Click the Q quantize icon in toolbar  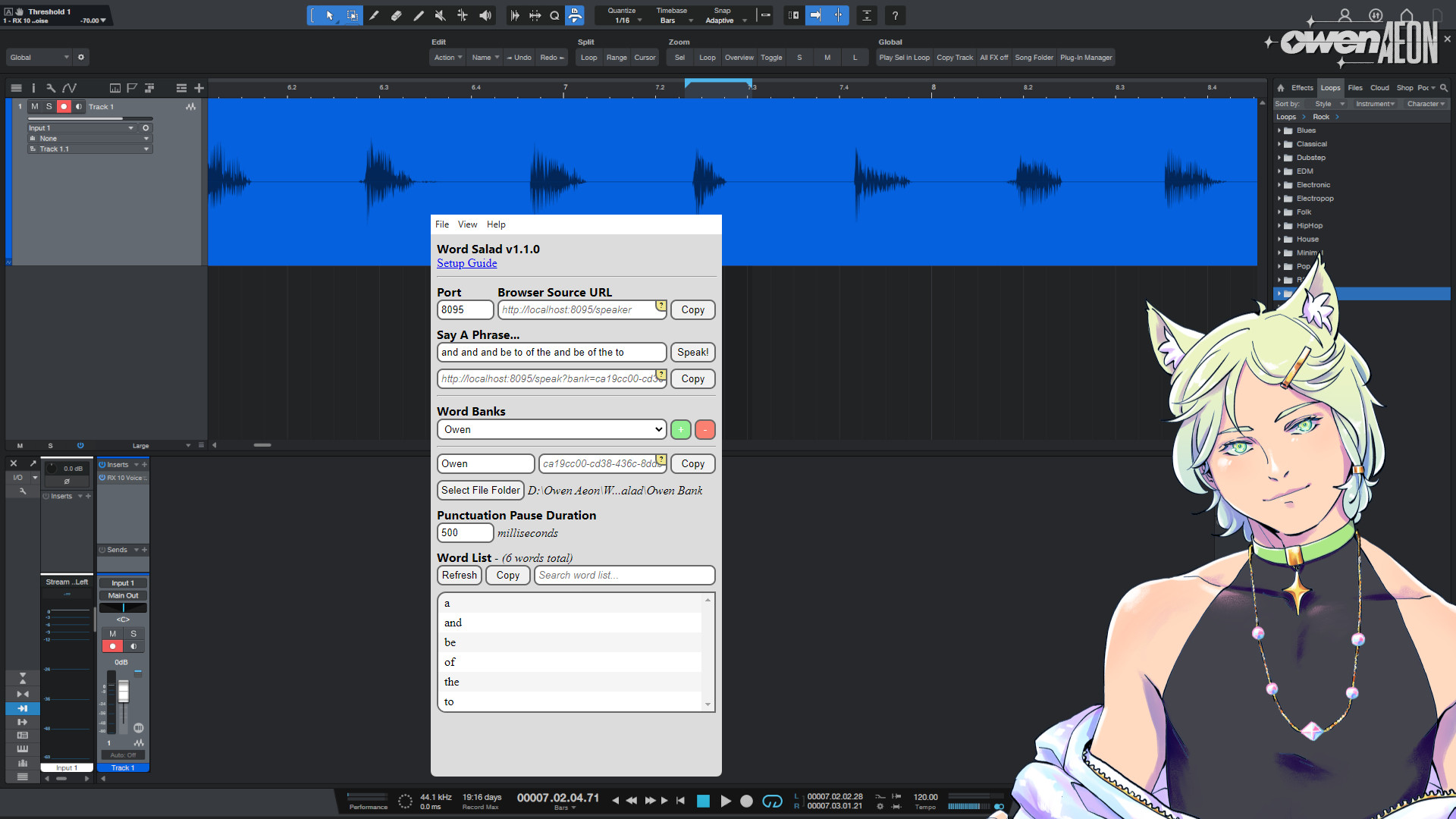tap(554, 15)
